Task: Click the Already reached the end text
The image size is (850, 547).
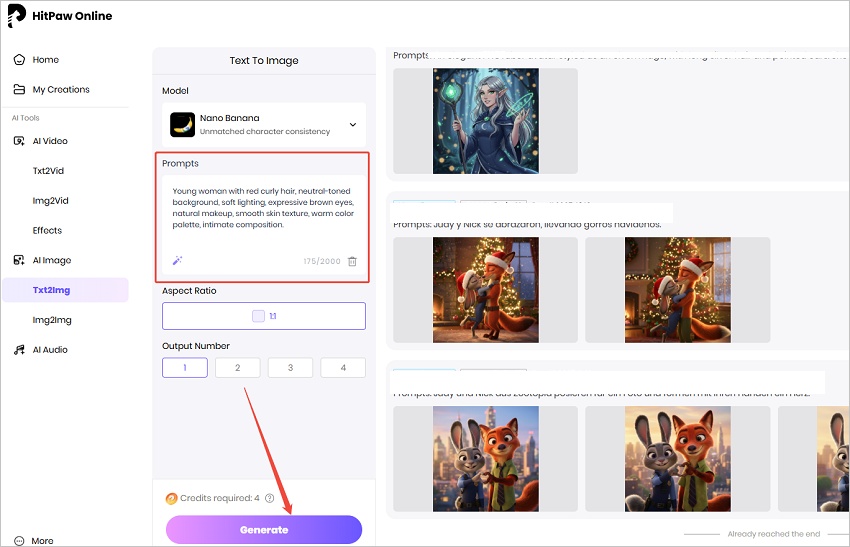Action: [x=774, y=534]
